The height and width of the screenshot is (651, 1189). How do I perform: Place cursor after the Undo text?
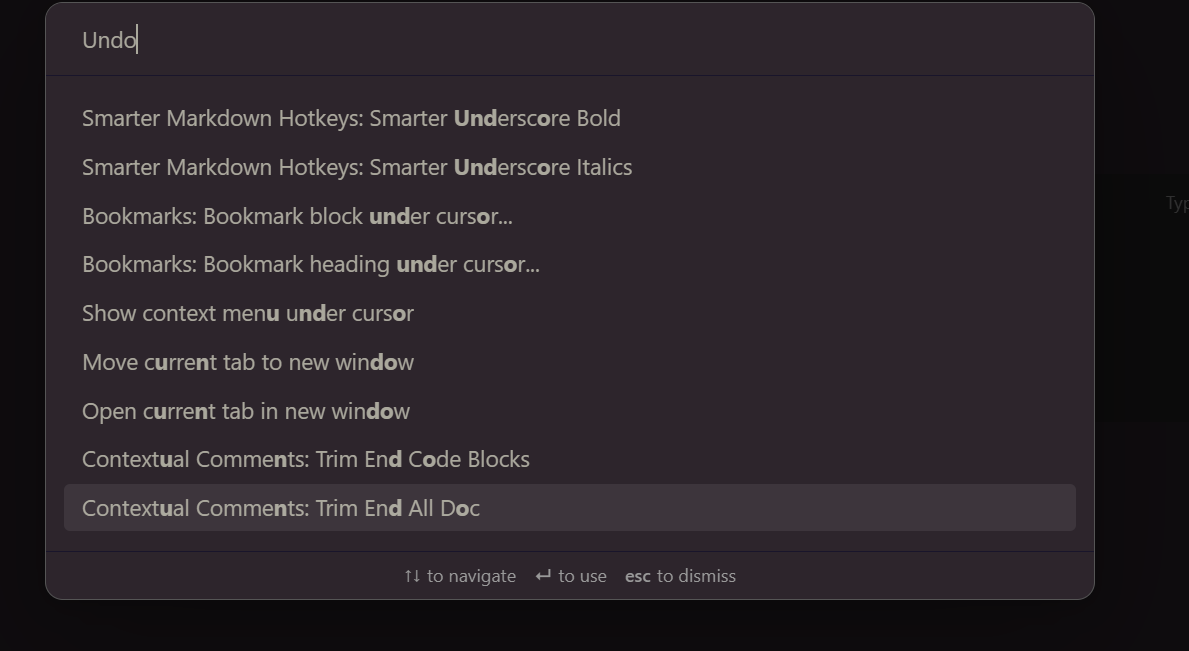[137, 40]
